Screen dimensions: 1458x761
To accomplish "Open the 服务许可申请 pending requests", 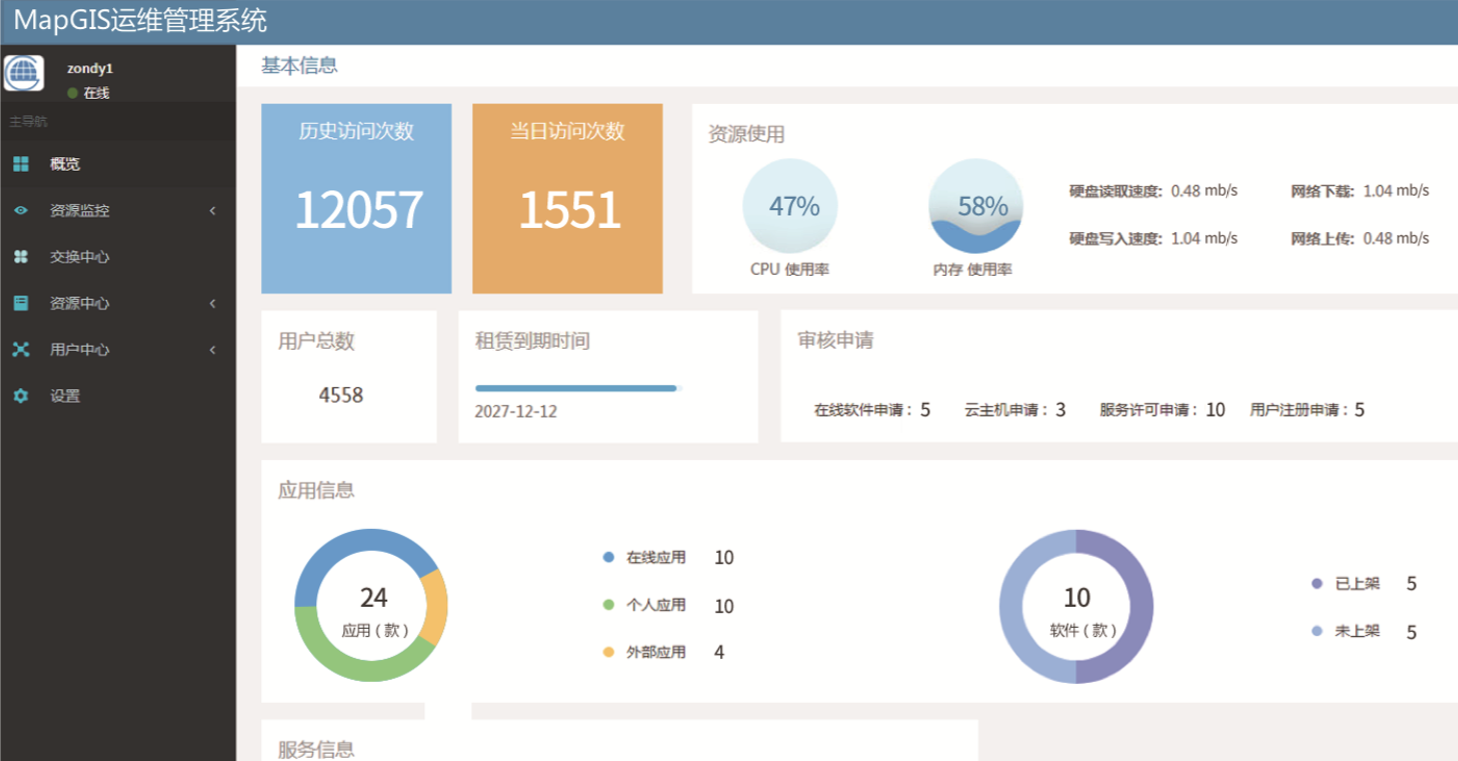I will (x=1161, y=410).
